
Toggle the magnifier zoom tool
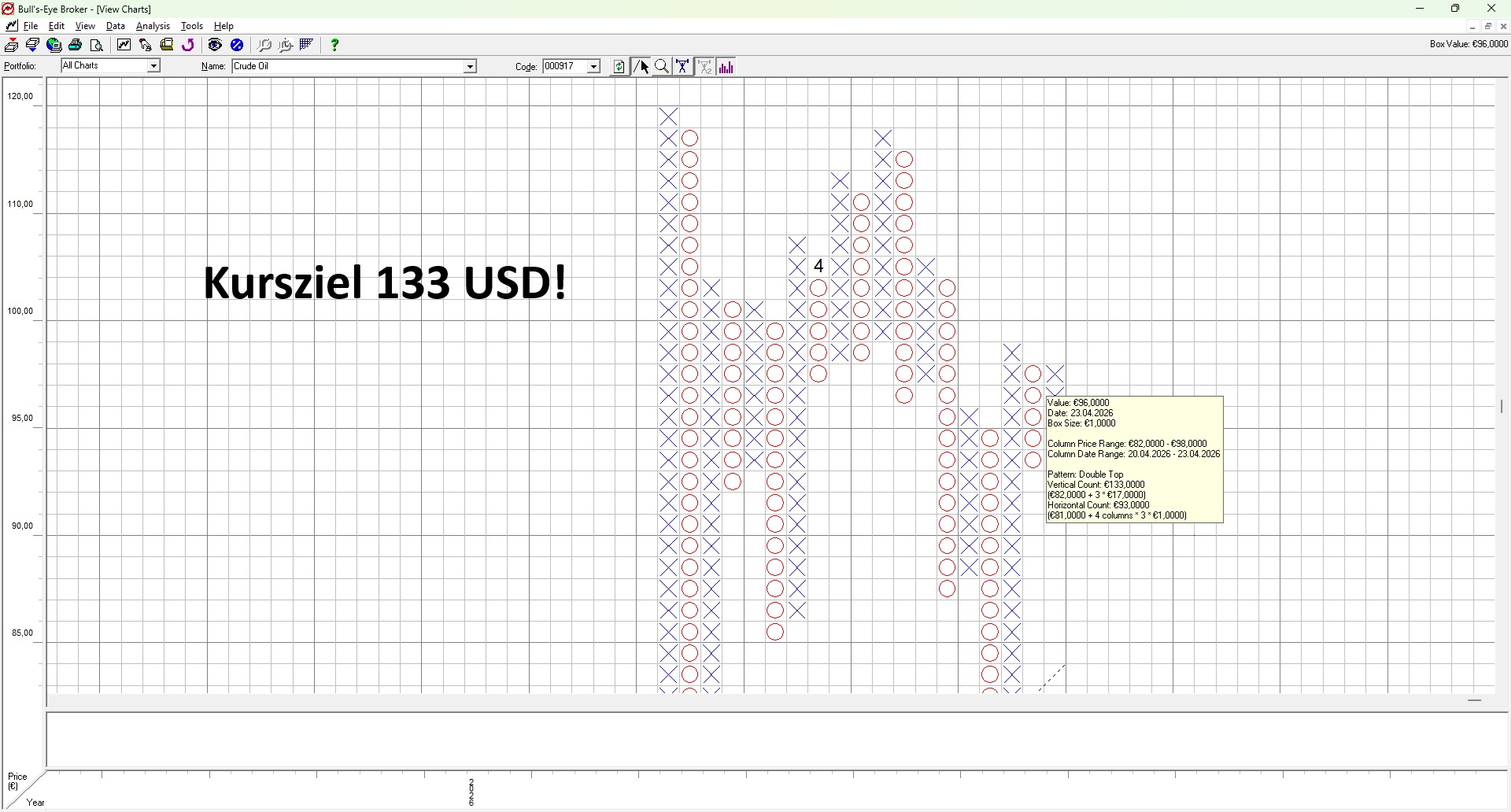(x=662, y=67)
